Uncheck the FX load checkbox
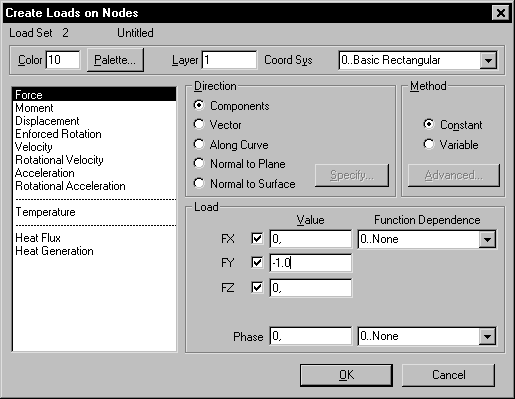This screenshot has width=515, height=399. click(257, 239)
